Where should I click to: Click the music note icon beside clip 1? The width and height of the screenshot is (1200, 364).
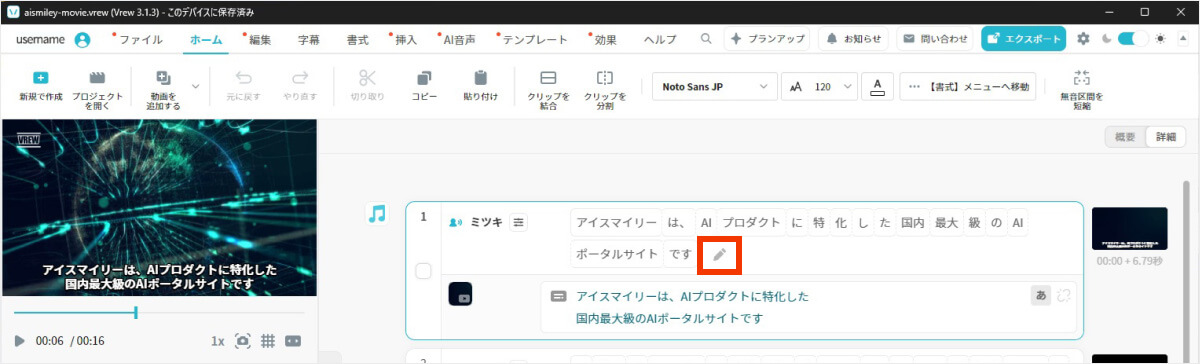pyautogui.click(x=377, y=213)
